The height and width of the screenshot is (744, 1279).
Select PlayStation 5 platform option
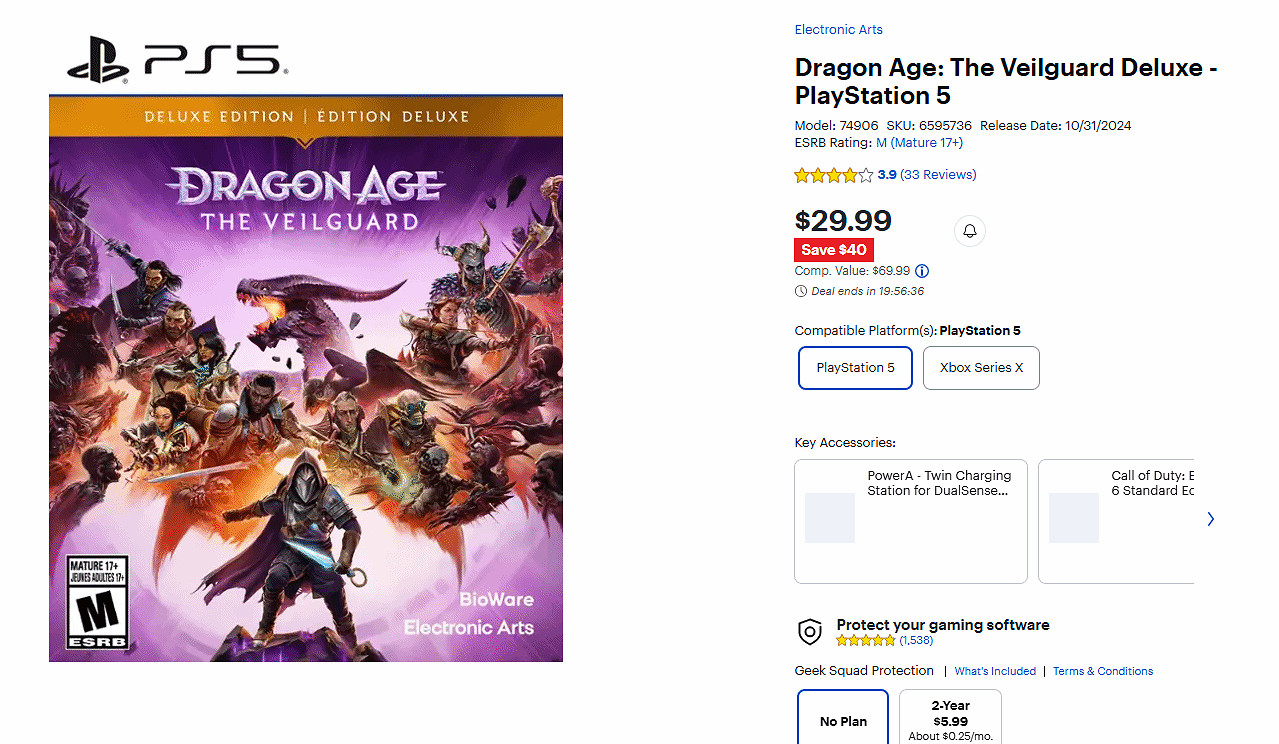click(855, 368)
